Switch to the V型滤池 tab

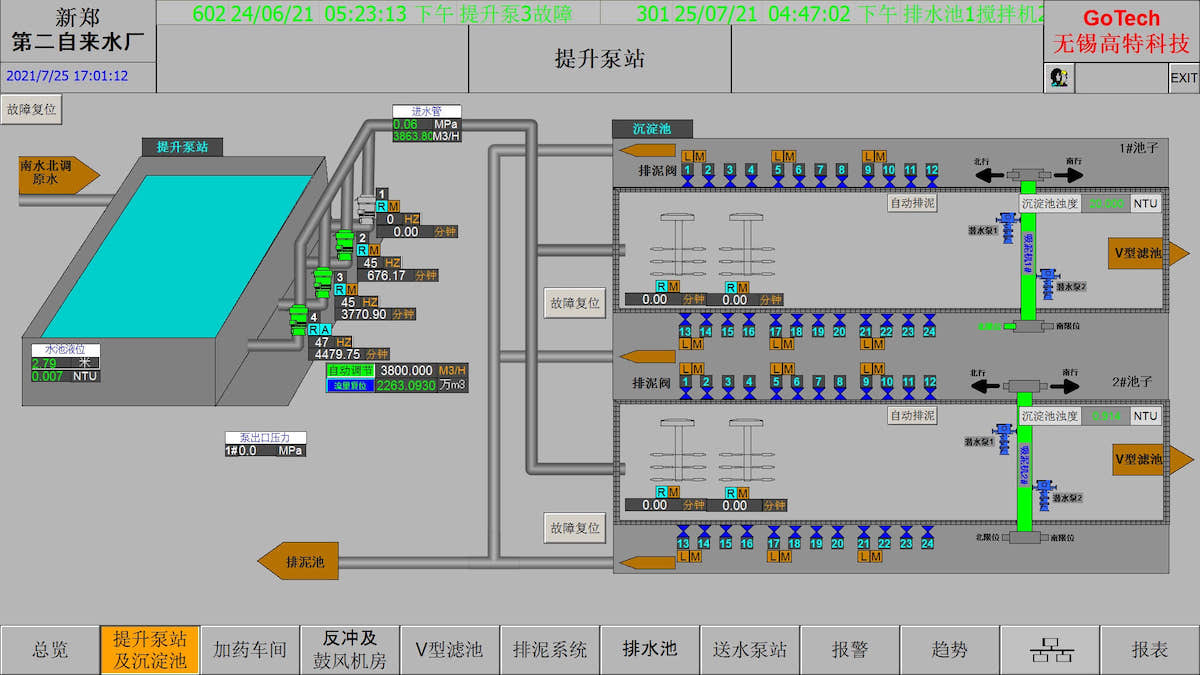tap(449, 650)
